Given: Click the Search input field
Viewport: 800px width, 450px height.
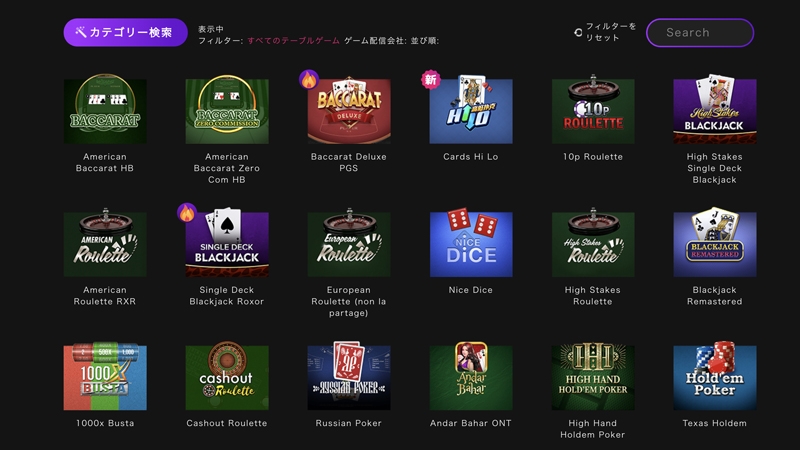Looking at the screenshot, I should [x=700, y=33].
